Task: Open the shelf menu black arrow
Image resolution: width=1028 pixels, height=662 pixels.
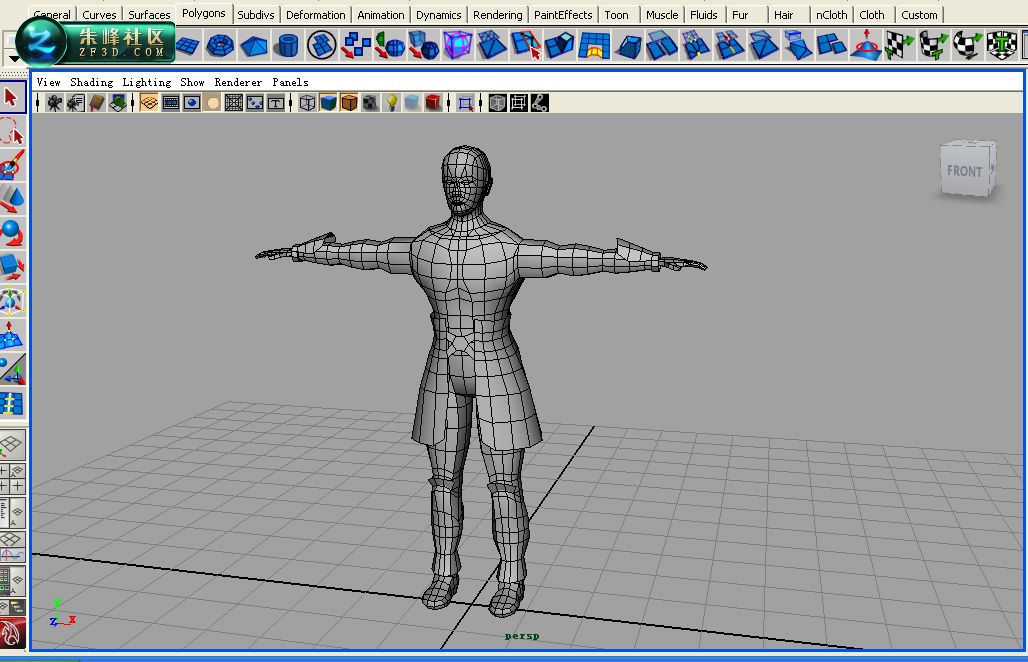Action: coord(14,59)
